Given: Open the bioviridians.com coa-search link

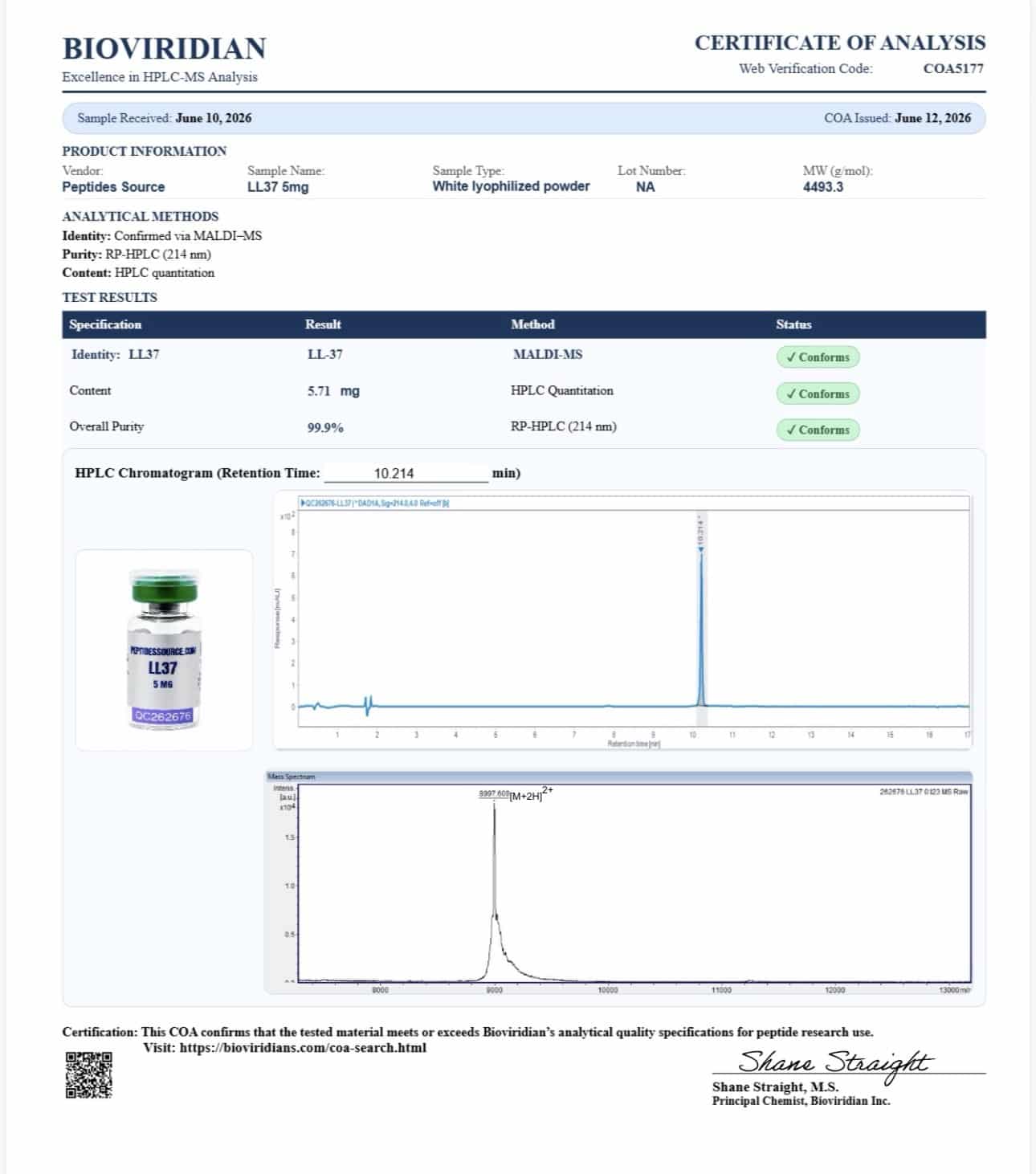Looking at the screenshot, I should (x=303, y=1048).
